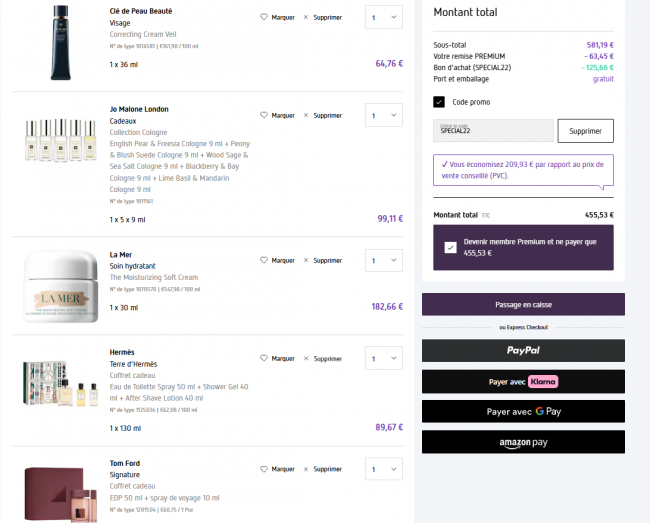The height and width of the screenshot is (523, 650).
Task: Pay with the PayPal express button
Action: point(523,350)
